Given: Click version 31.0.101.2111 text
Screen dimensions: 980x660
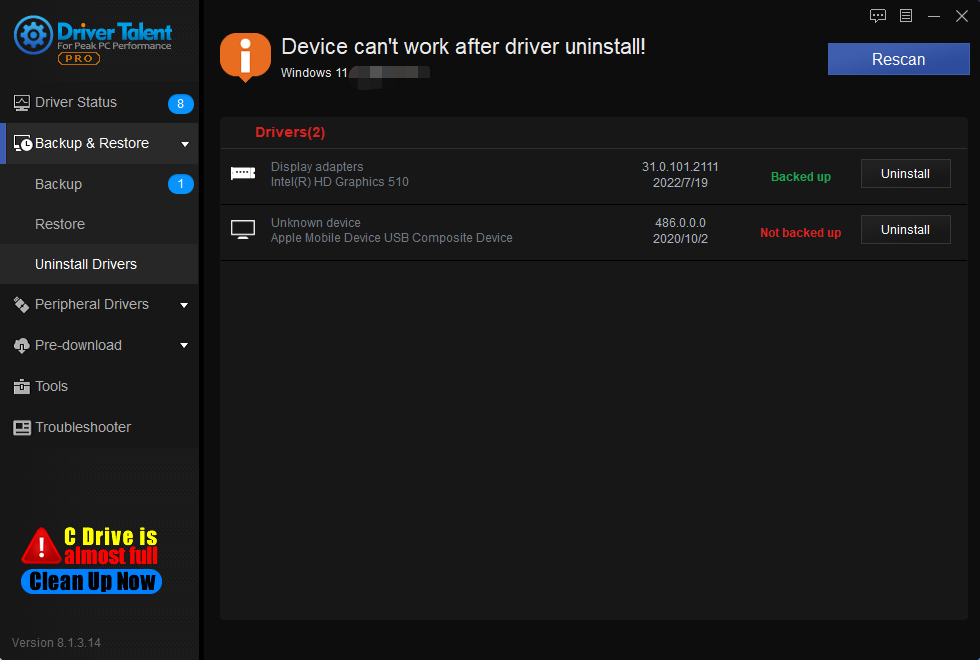Looking at the screenshot, I should 680,167.
